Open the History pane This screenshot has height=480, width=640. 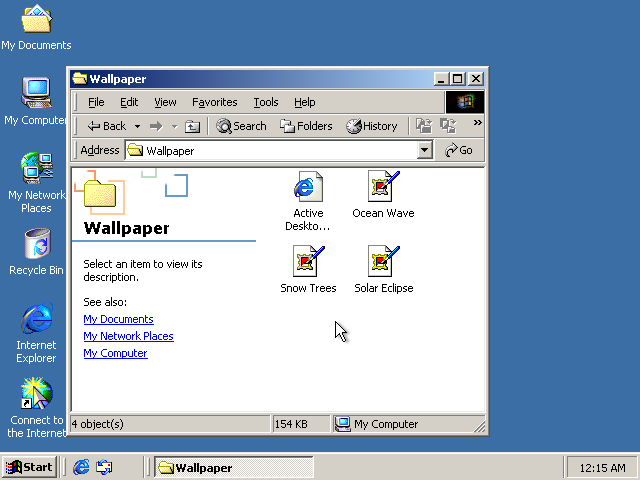click(371, 126)
